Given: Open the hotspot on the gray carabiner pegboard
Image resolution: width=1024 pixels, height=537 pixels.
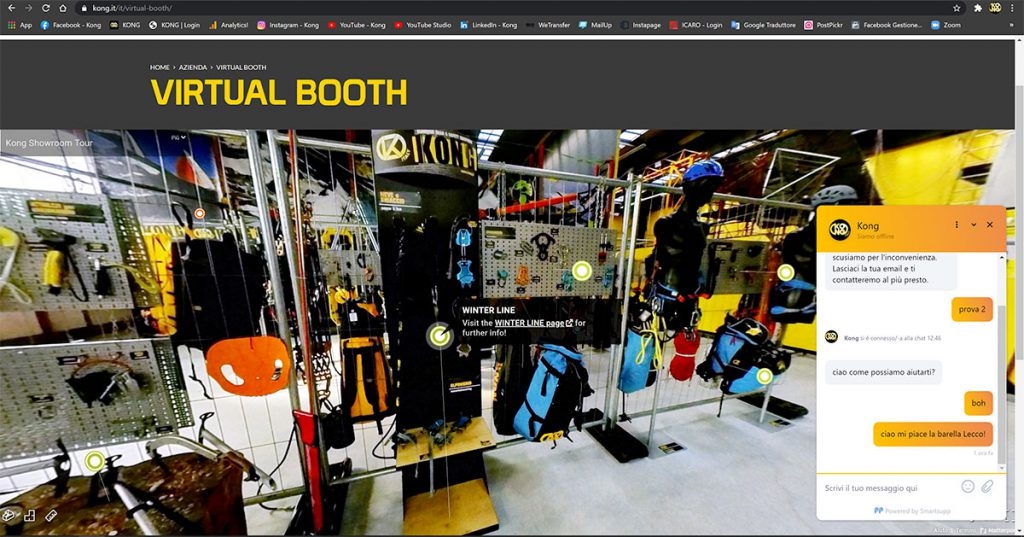Looking at the screenshot, I should (x=581, y=270).
